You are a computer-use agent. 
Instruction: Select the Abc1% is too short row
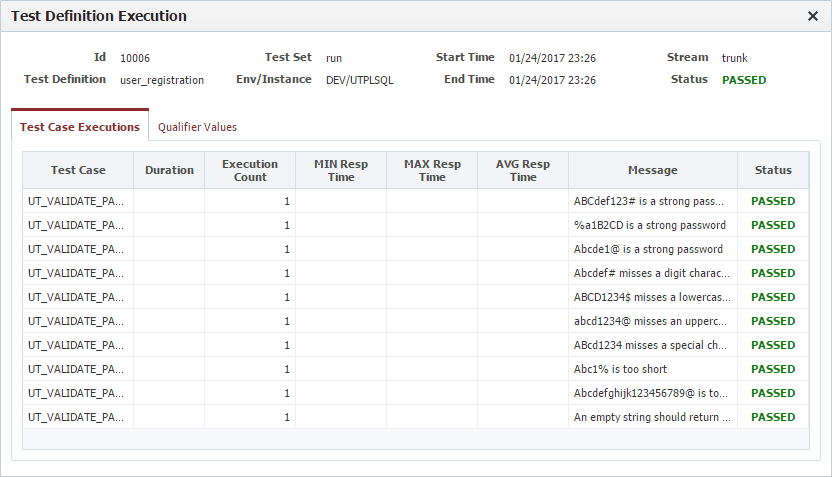click(x=415, y=369)
